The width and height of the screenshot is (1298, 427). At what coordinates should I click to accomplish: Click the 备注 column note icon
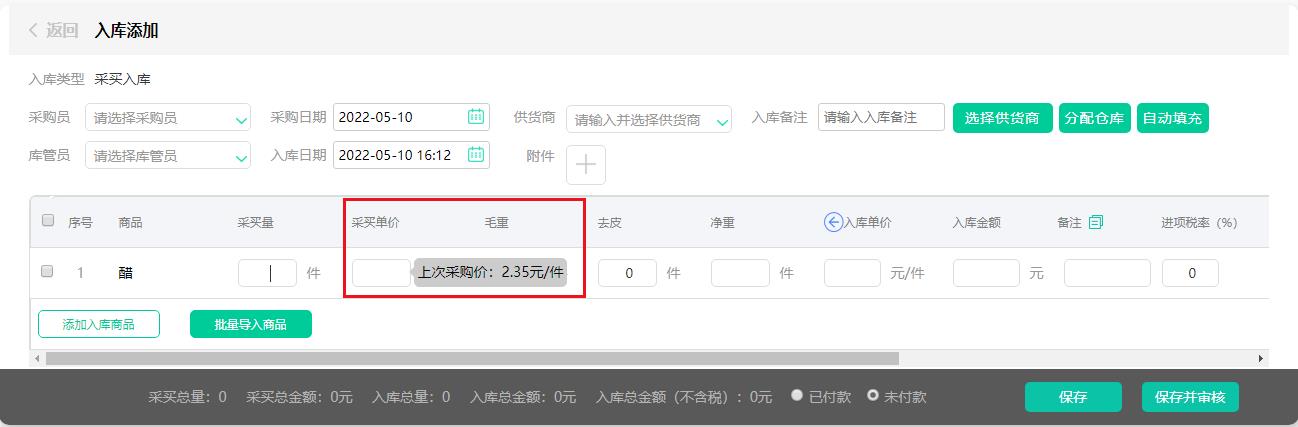1095,222
